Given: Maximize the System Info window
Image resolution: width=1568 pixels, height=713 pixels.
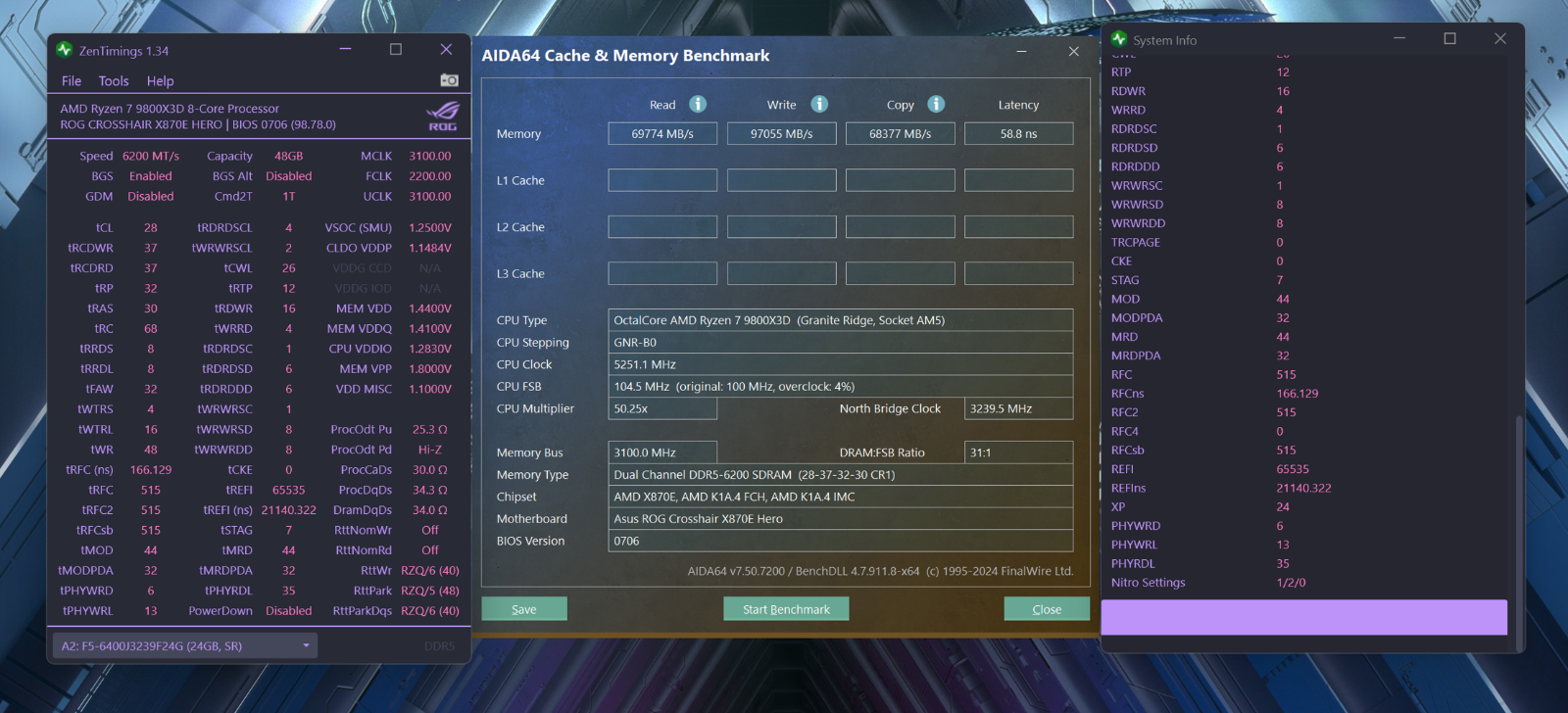Looking at the screenshot, I should (1449, 38).
